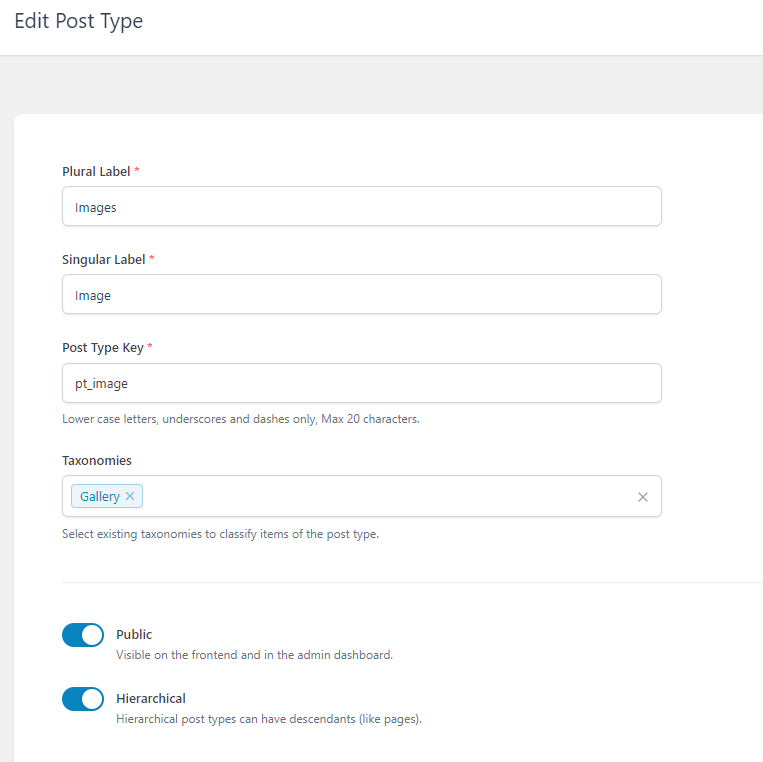The height and width of the screenshot is (762, 763).
Task: Focus the Plural Label input field
Action: pyautogui.click(x=362, y=206)
